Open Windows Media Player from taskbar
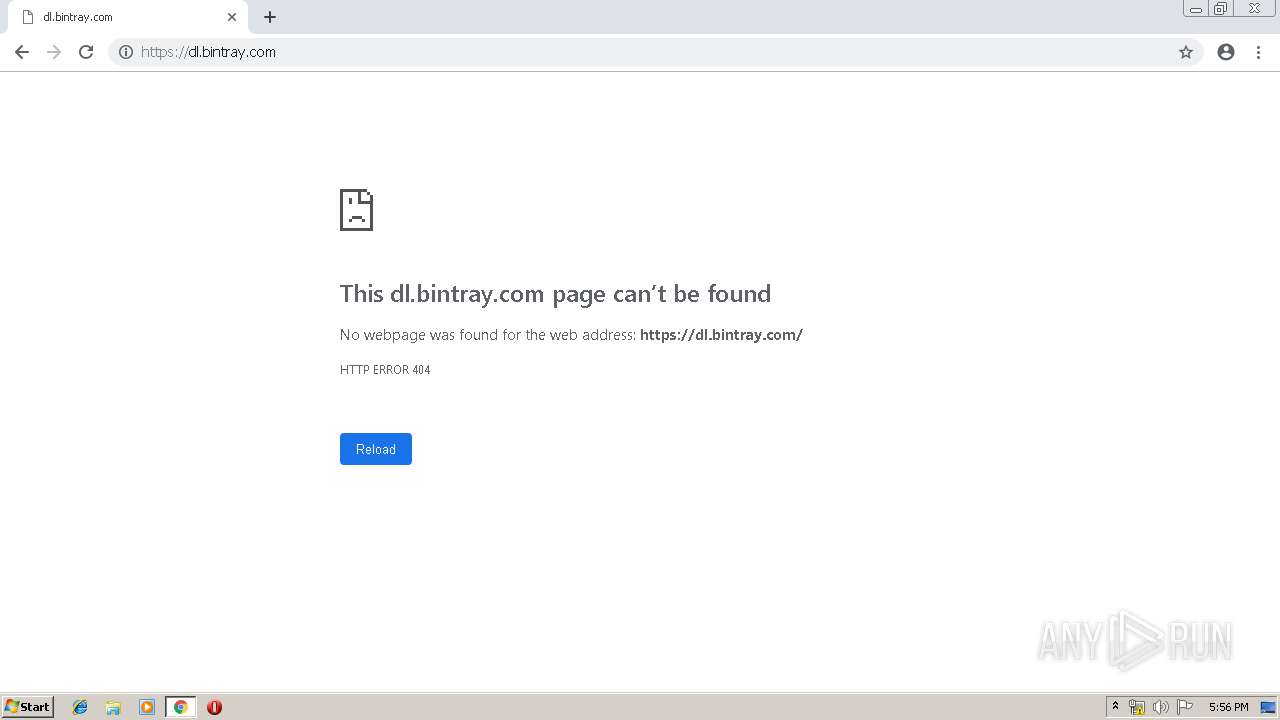1280x720 pixels. pos(147,707)
